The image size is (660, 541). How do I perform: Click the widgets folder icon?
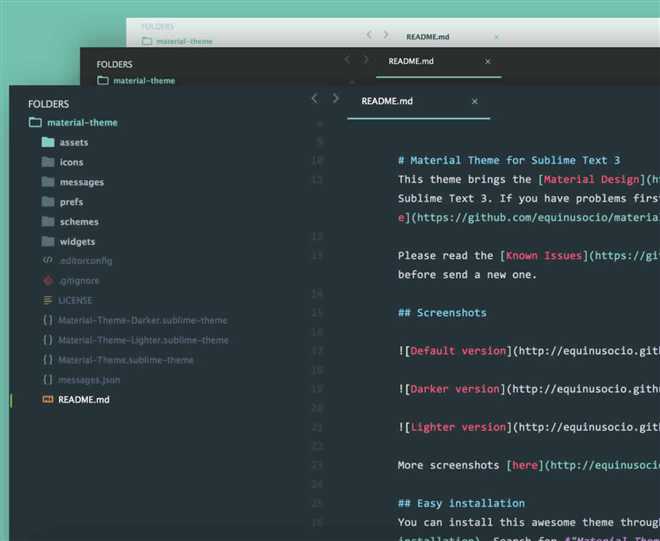tap(48, 241)
